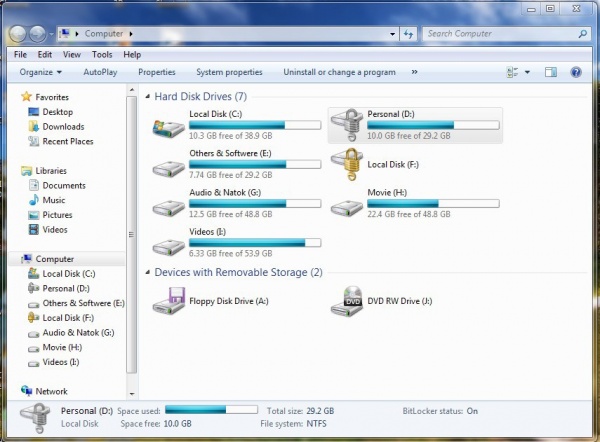600x442 pixels.
Task: Select Others & Softwere (E:) in navigation tree
Action: point(76,303)
